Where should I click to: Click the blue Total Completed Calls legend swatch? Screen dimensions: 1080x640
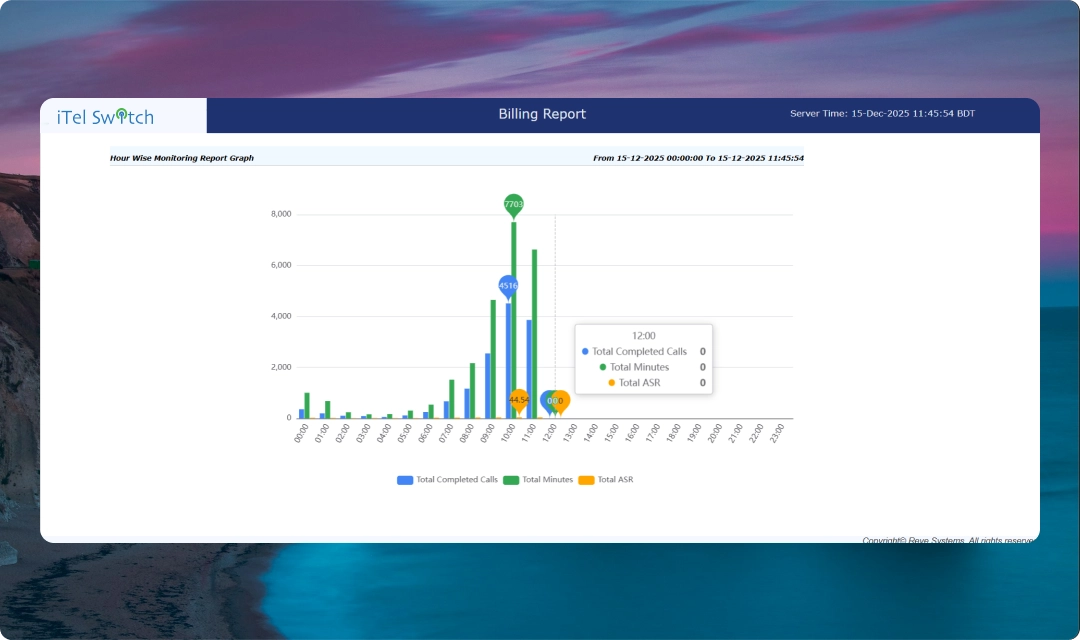[405, 480]
